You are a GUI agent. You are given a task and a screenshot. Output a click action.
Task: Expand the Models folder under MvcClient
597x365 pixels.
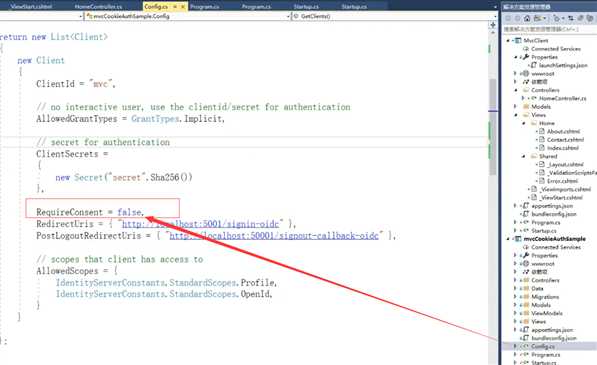tap(516, 107)
